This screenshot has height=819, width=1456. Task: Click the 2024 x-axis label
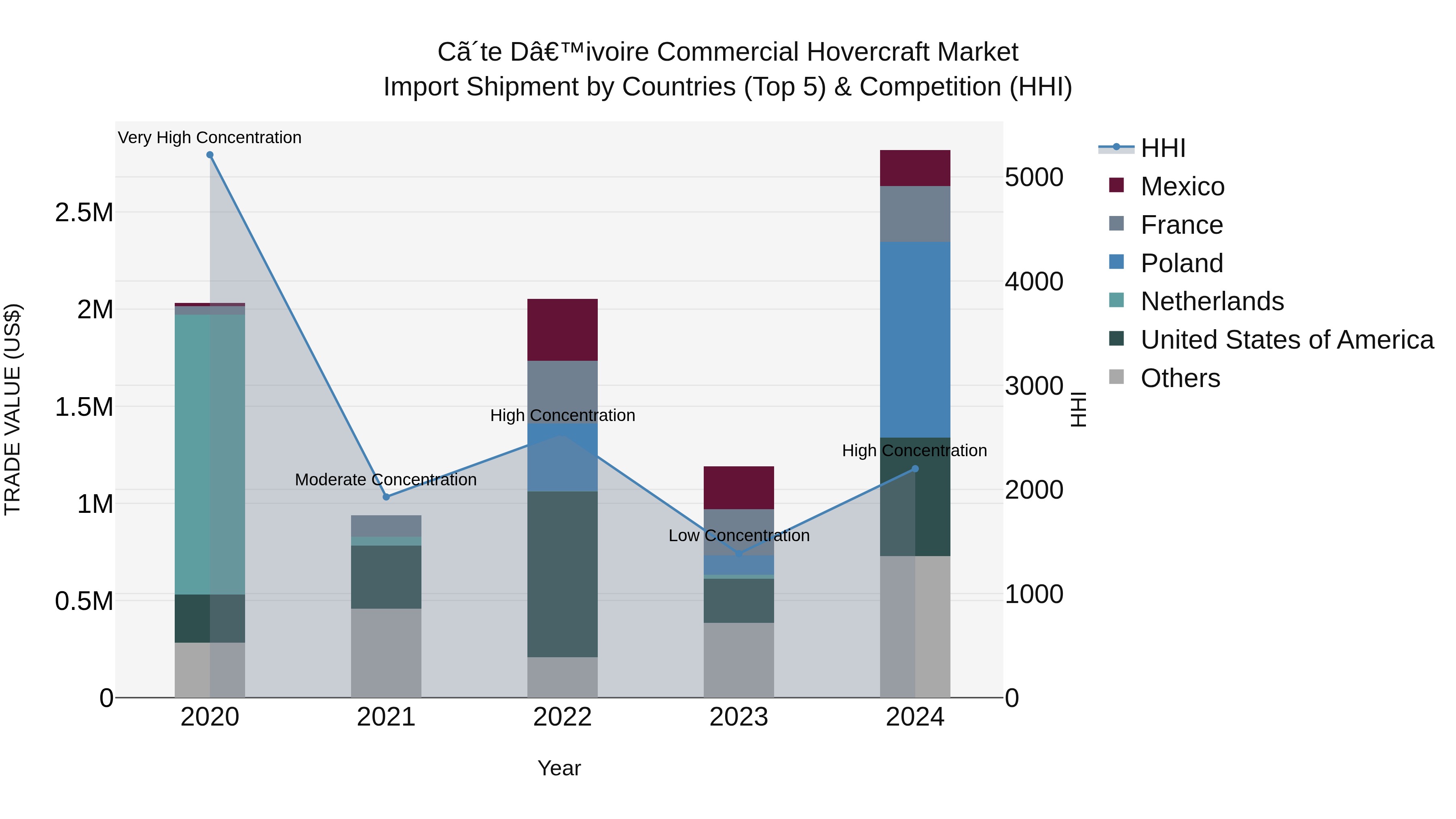point(915,717)
